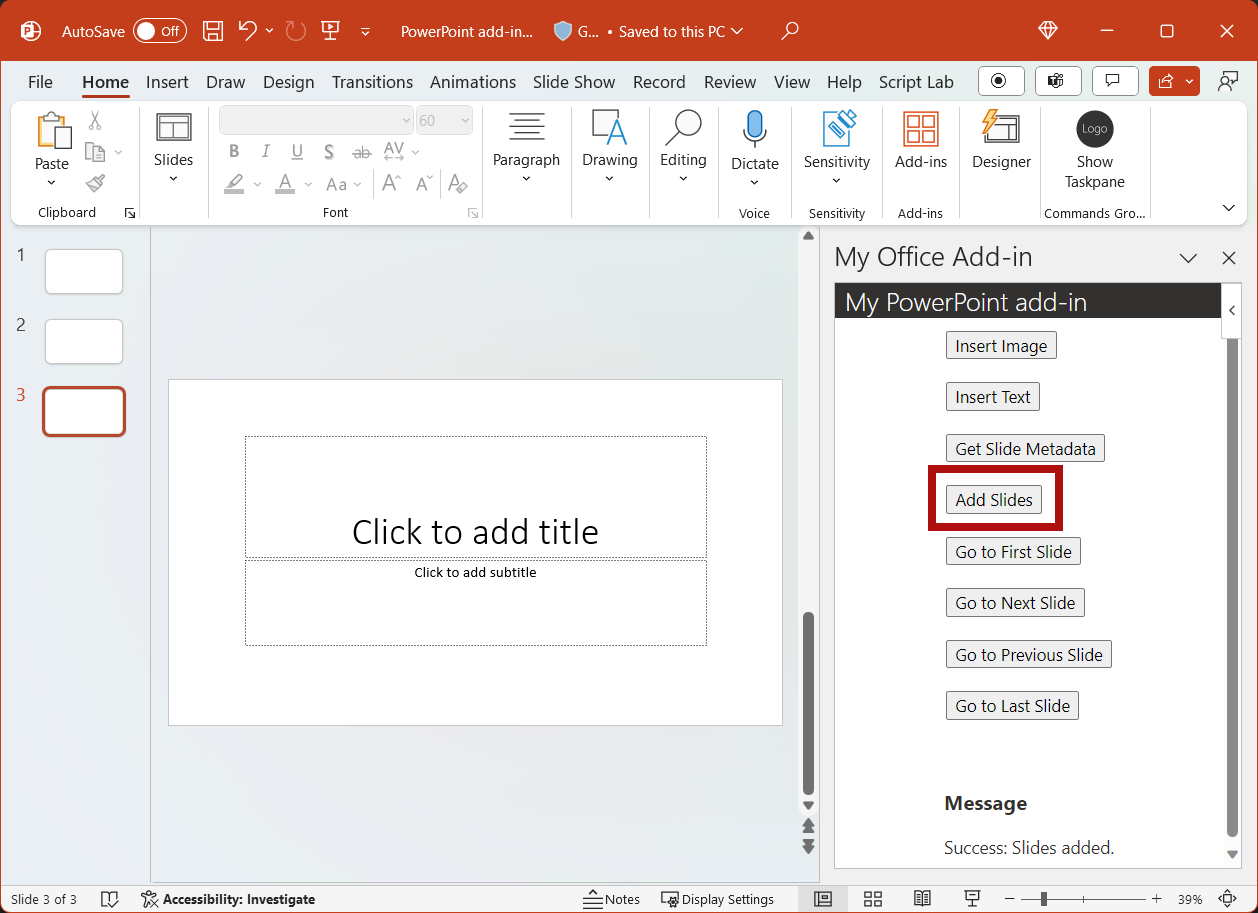Image resolution: width=1258 pixels, height=913 pixels.
Task: Click the Add Slides button
Action: (994, 499)
